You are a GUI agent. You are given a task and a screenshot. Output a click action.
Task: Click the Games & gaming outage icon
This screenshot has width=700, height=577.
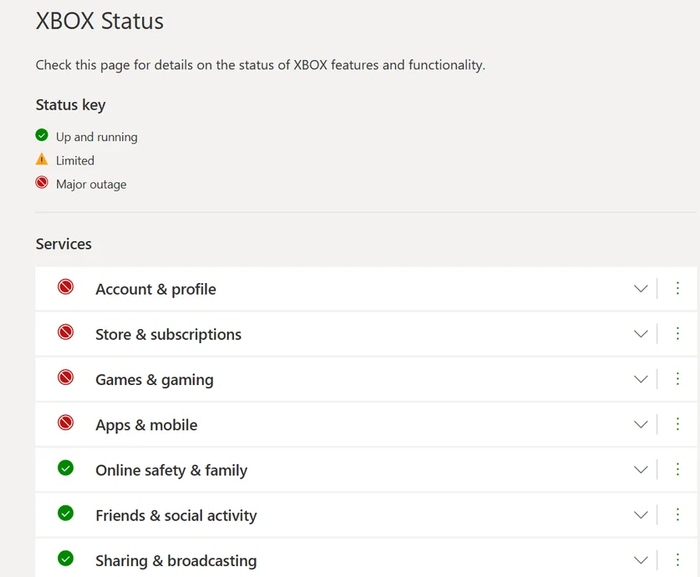coord(66,377)
